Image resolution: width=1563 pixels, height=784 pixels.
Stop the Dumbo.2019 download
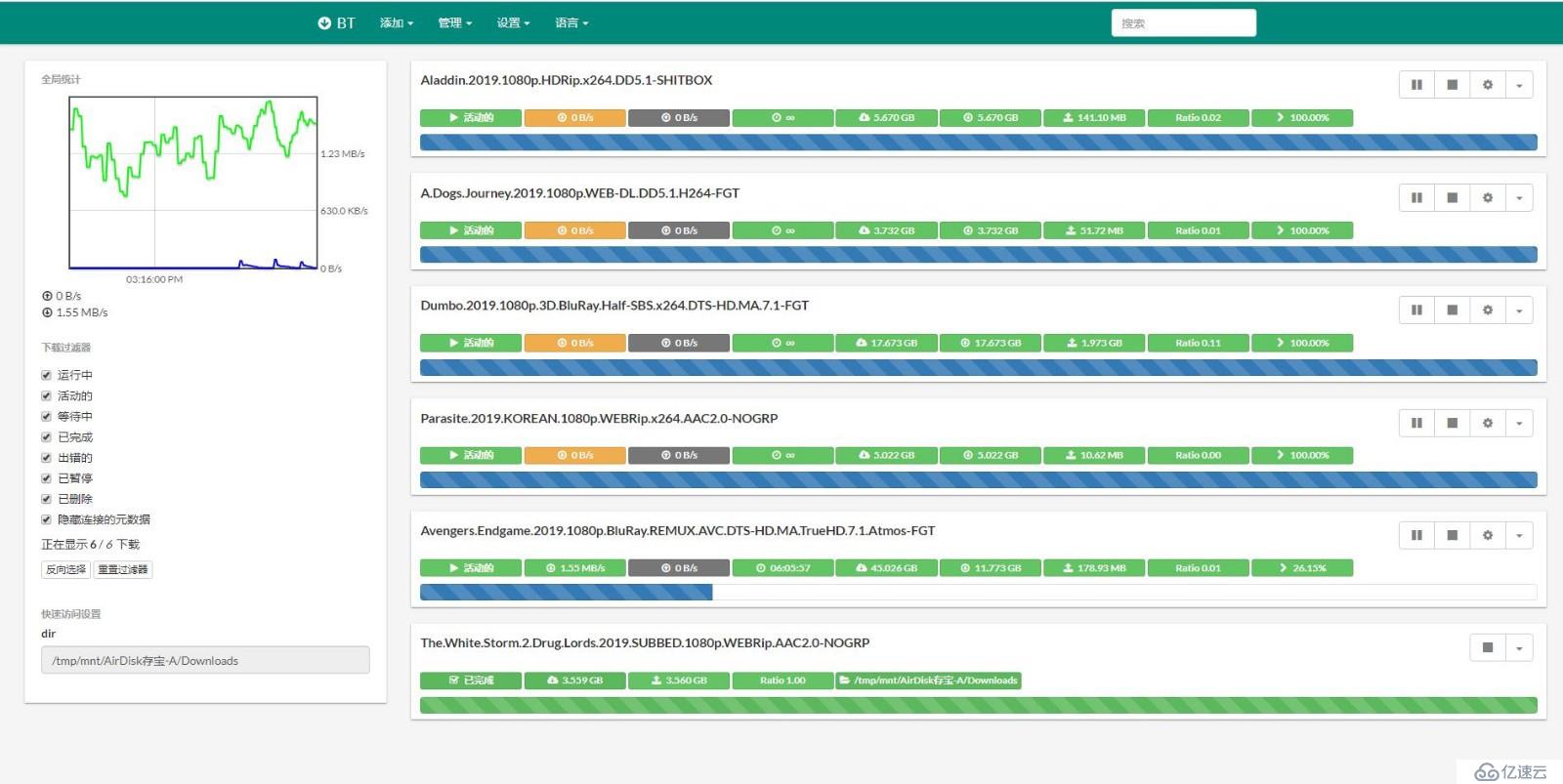tap(1453, 309)
